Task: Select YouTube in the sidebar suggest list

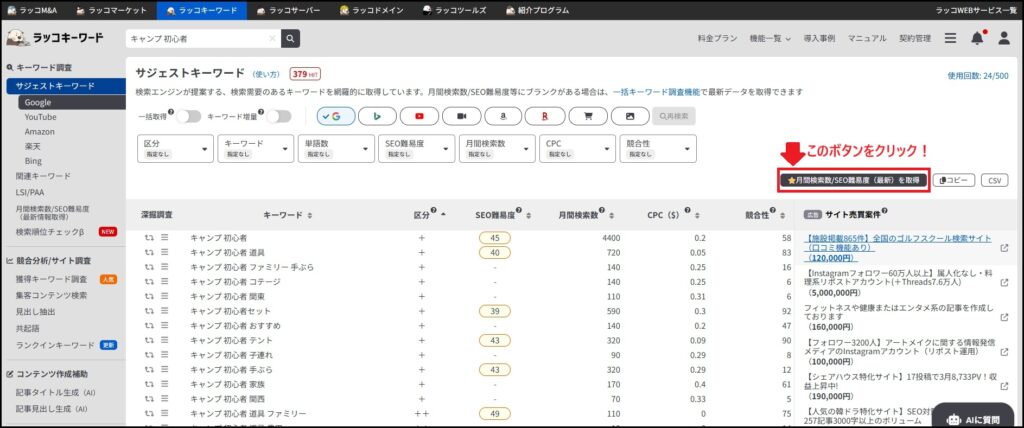Action: coord(40,117)
